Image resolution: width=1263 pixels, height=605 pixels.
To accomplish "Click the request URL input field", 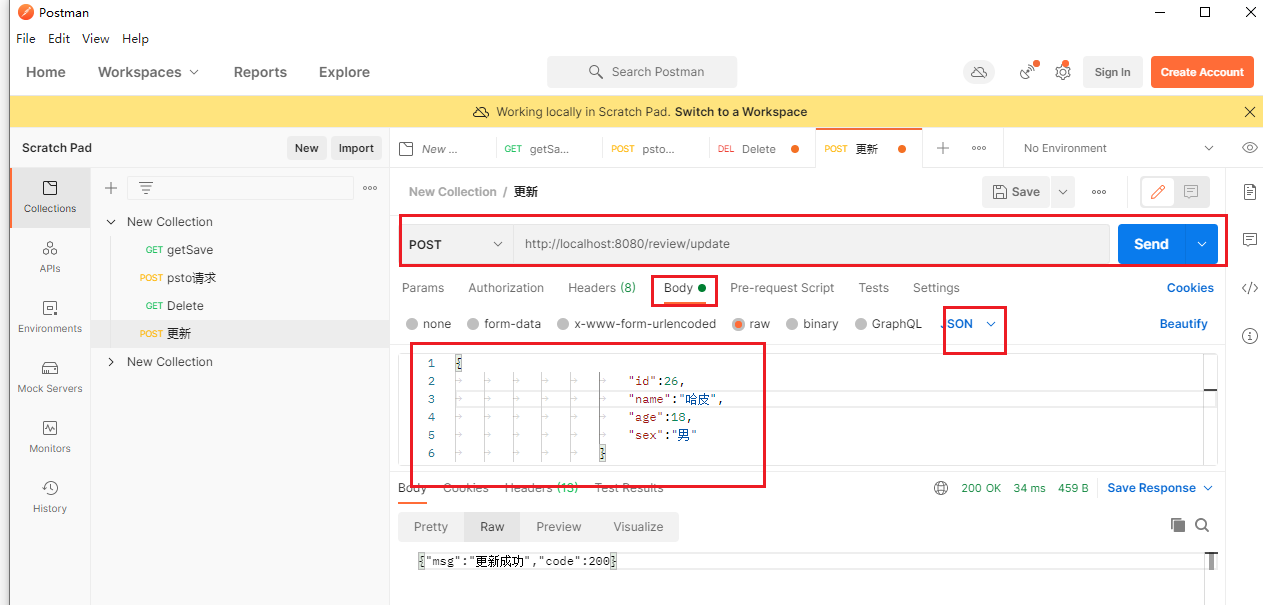I will point(811,244).
